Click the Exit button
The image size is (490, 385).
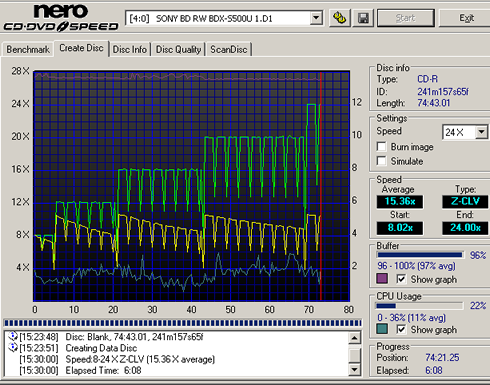pos(466,18)
